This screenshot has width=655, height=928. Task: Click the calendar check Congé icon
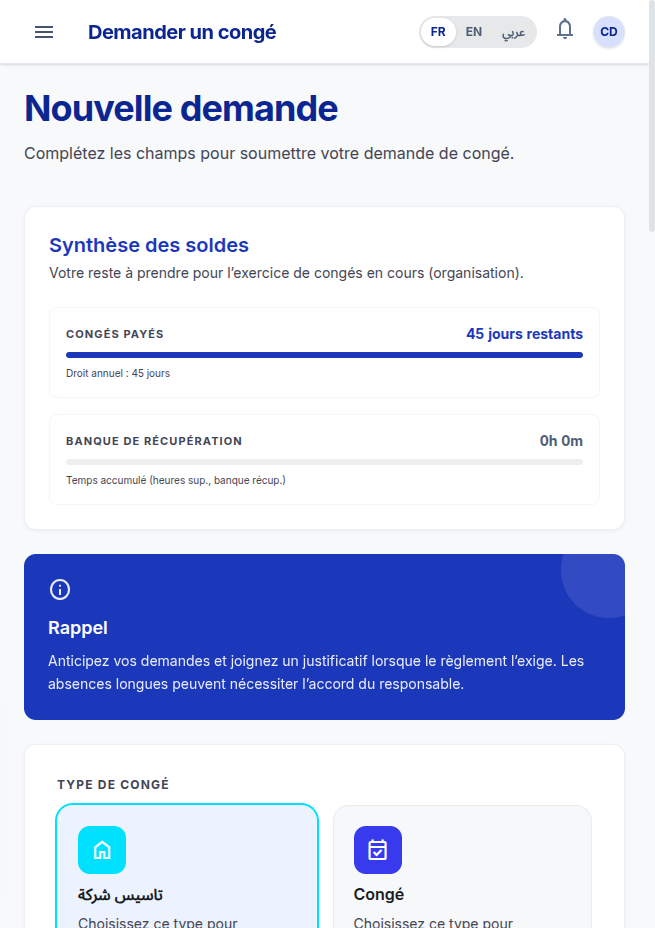(377, 850)
